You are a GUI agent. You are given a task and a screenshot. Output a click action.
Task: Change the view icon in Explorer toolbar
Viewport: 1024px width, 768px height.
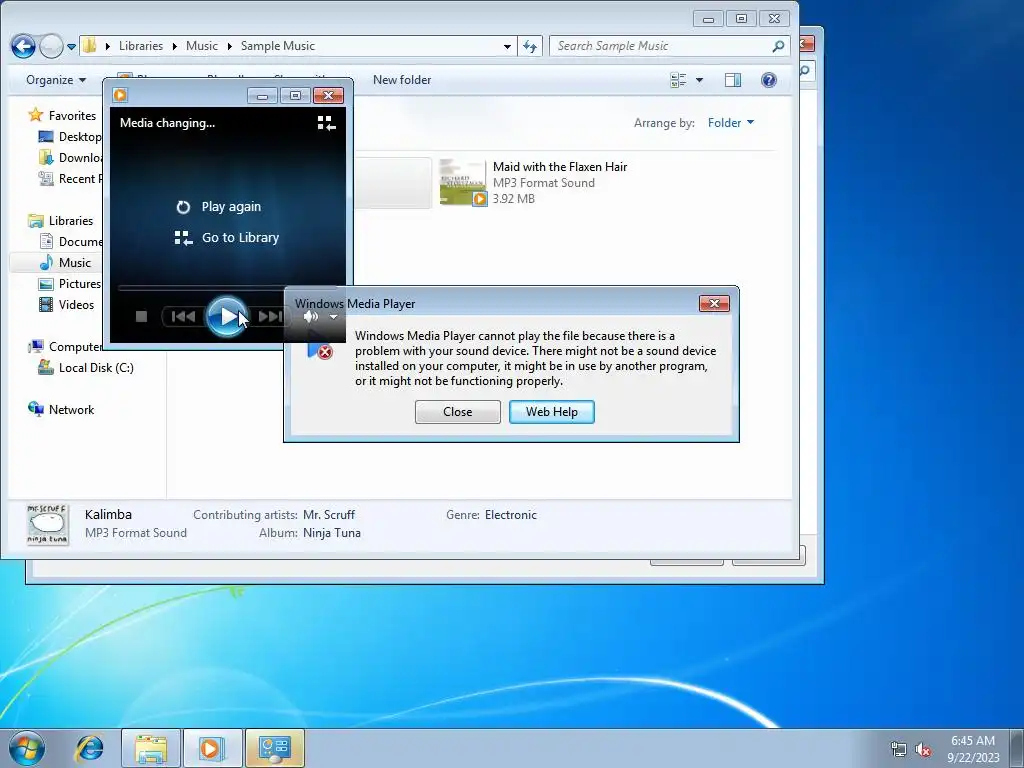679,80
